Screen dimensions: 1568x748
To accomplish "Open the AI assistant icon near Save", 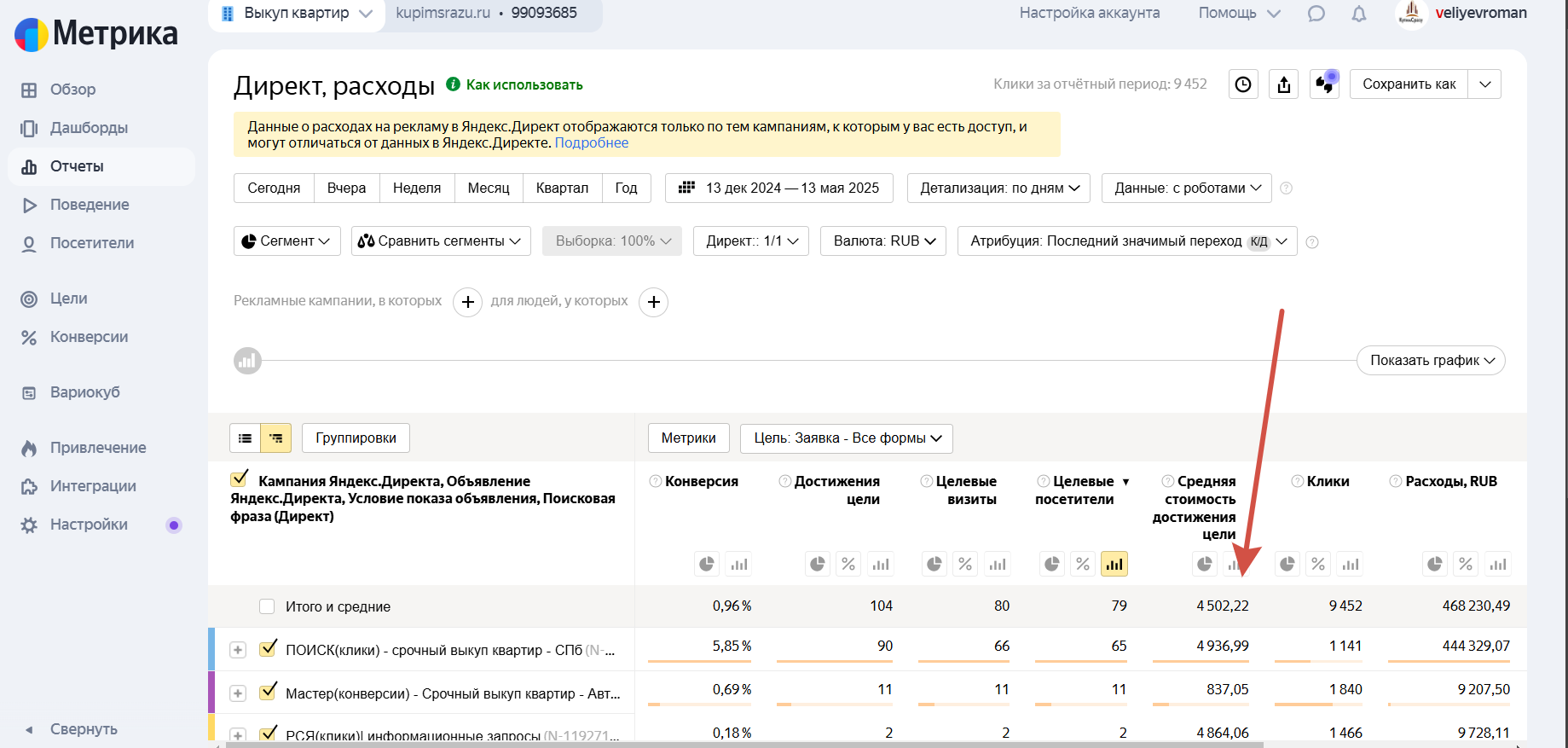I will pyautogui.click(x=1325, y=84).
